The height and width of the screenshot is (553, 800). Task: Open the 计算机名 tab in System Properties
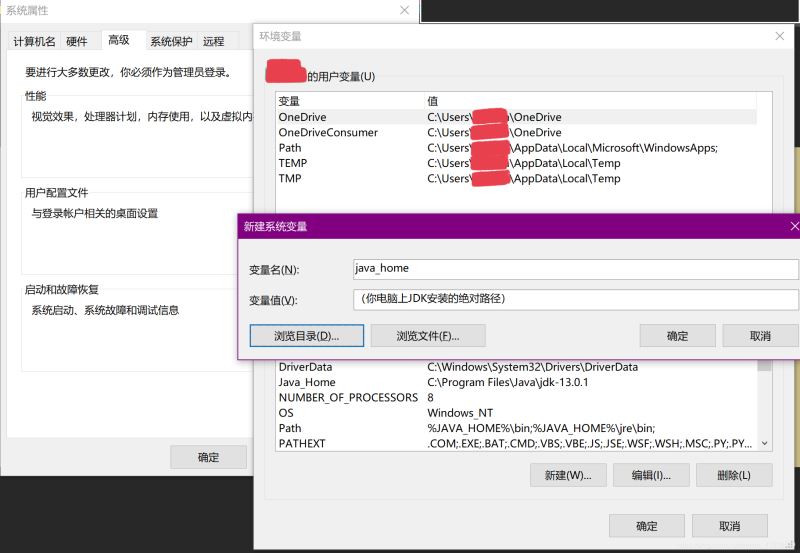point(34,41)
